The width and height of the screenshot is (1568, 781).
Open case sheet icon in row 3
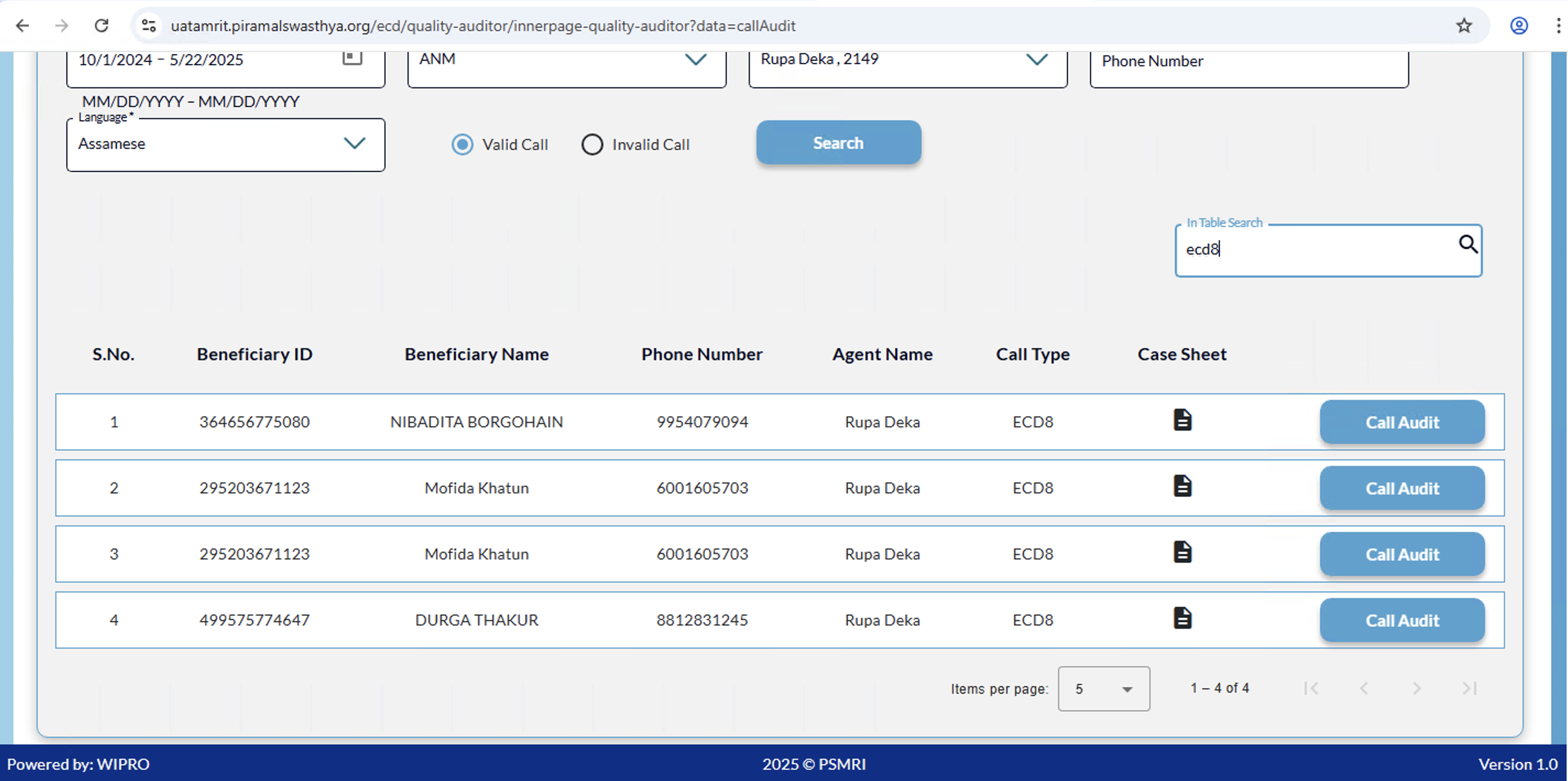click(1182, 552)
